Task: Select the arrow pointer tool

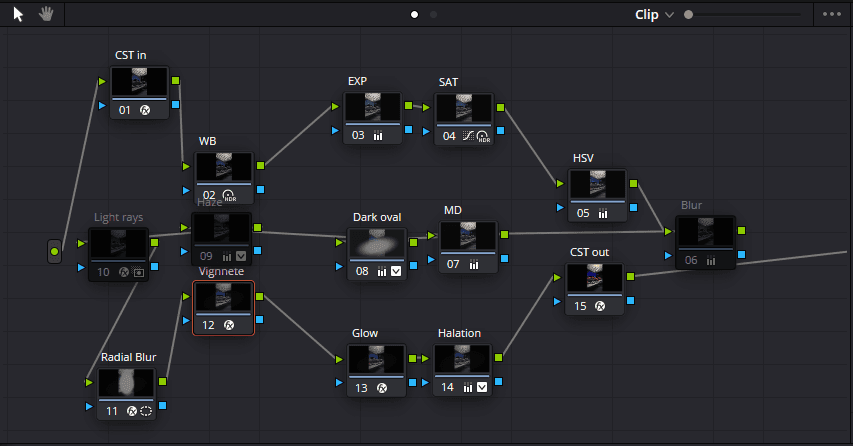Action: click(18, 14)
